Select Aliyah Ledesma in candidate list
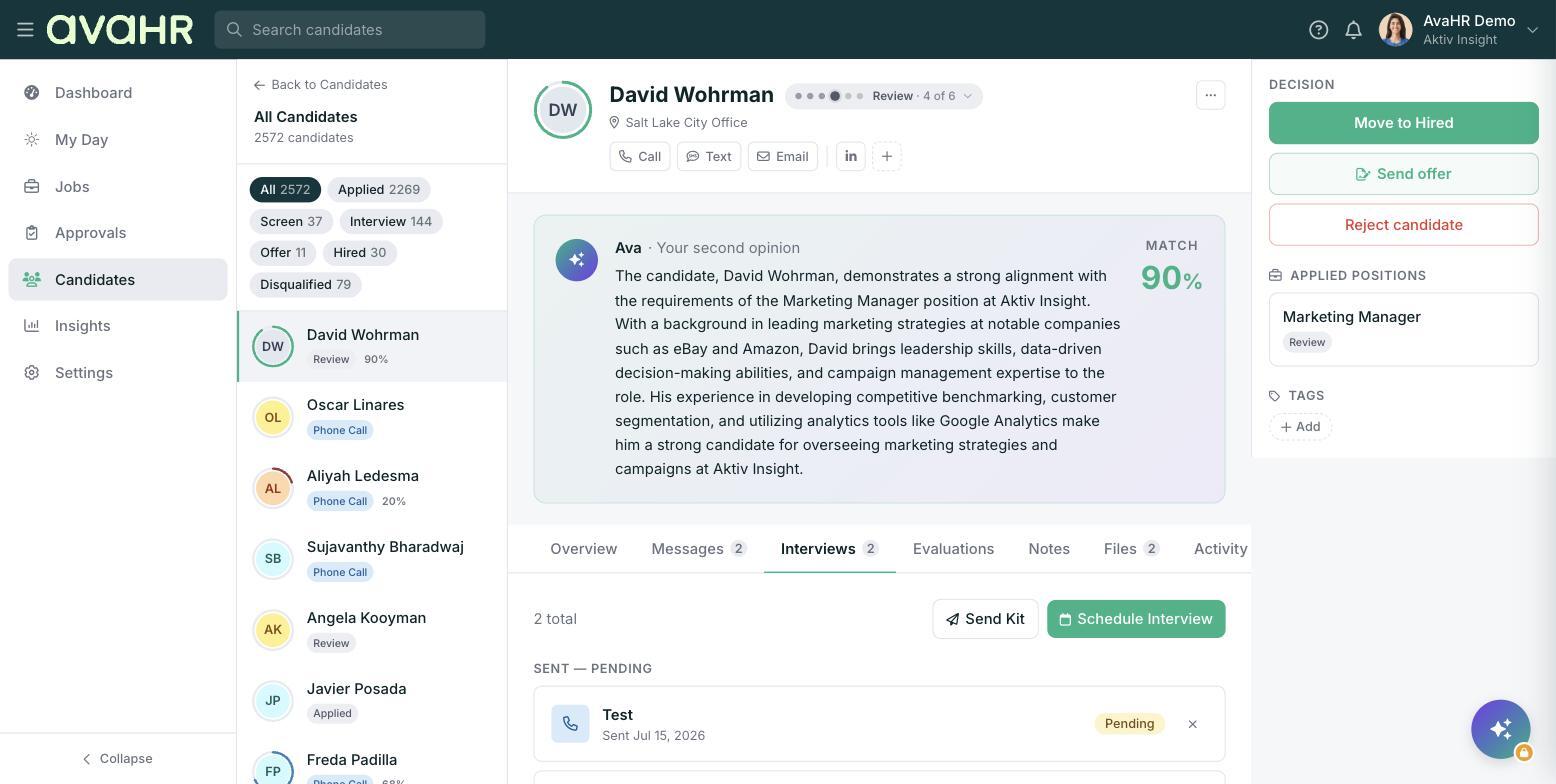This screenshot has height=784, width=1556. click(x=372, y=488)
